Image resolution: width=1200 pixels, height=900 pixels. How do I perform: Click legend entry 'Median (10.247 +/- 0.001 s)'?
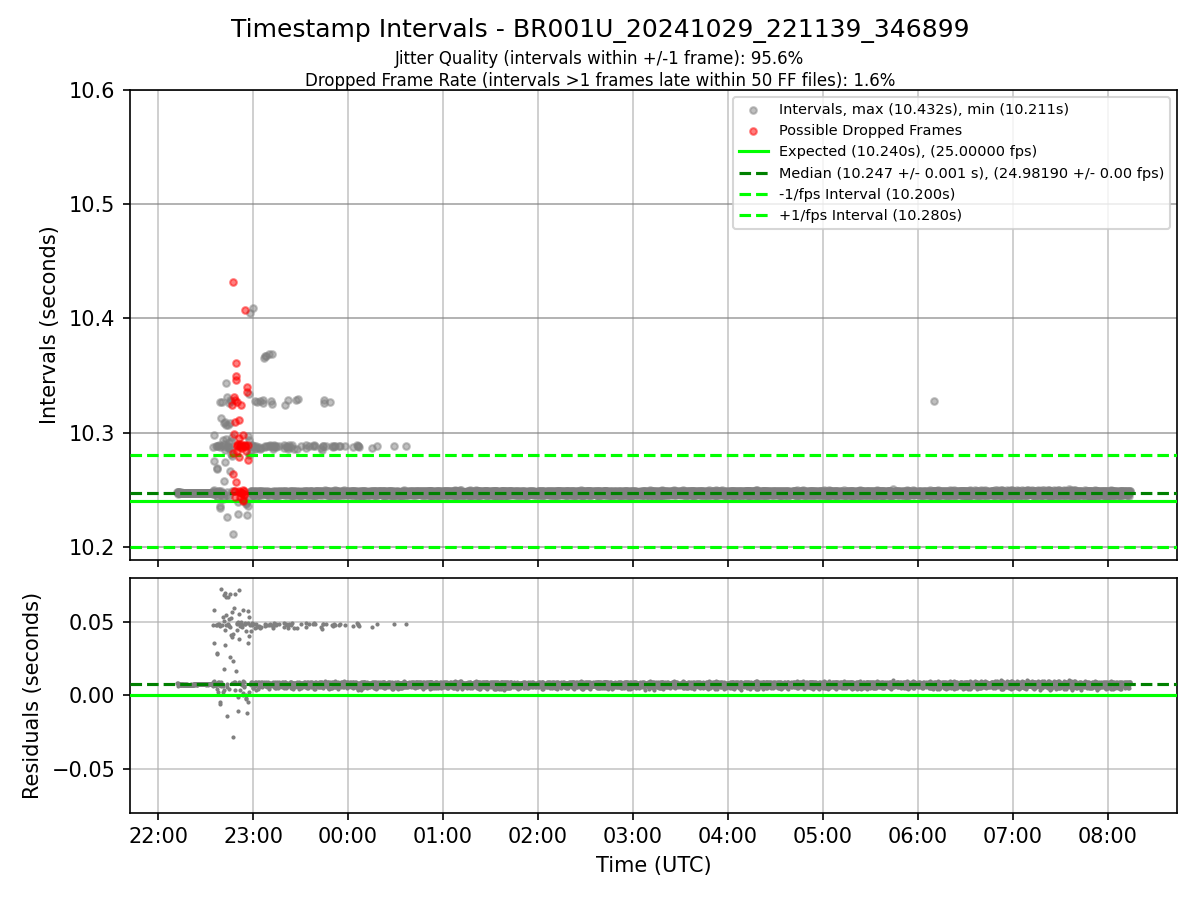tap(971, 172)
